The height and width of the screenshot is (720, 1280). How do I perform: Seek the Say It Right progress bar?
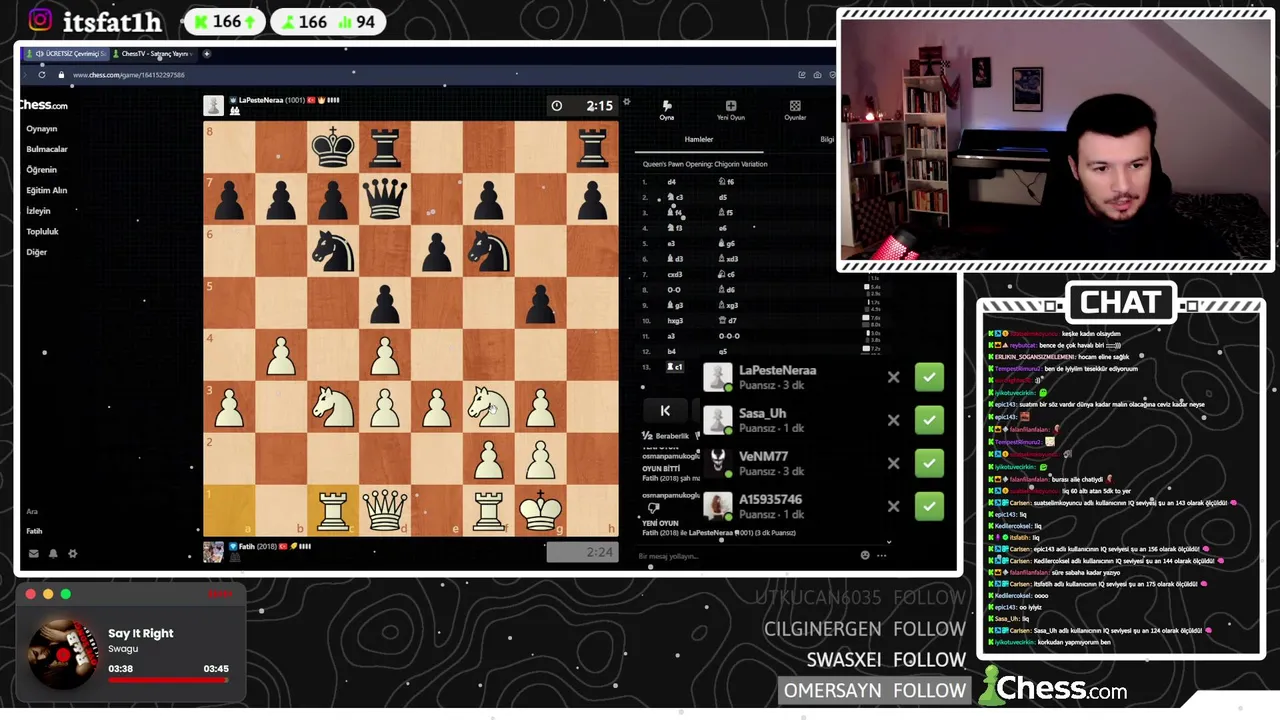[x=168, y=680]
